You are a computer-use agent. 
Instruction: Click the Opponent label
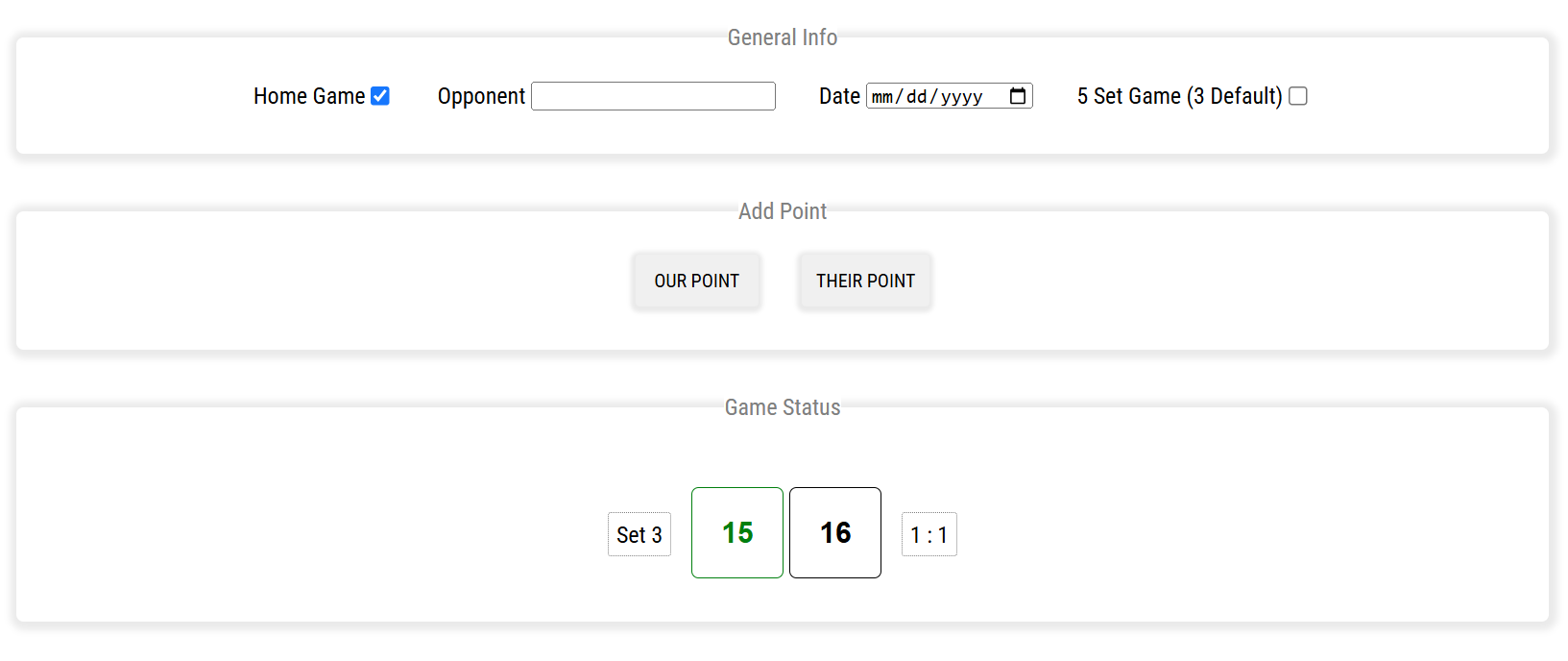point(481,96)
